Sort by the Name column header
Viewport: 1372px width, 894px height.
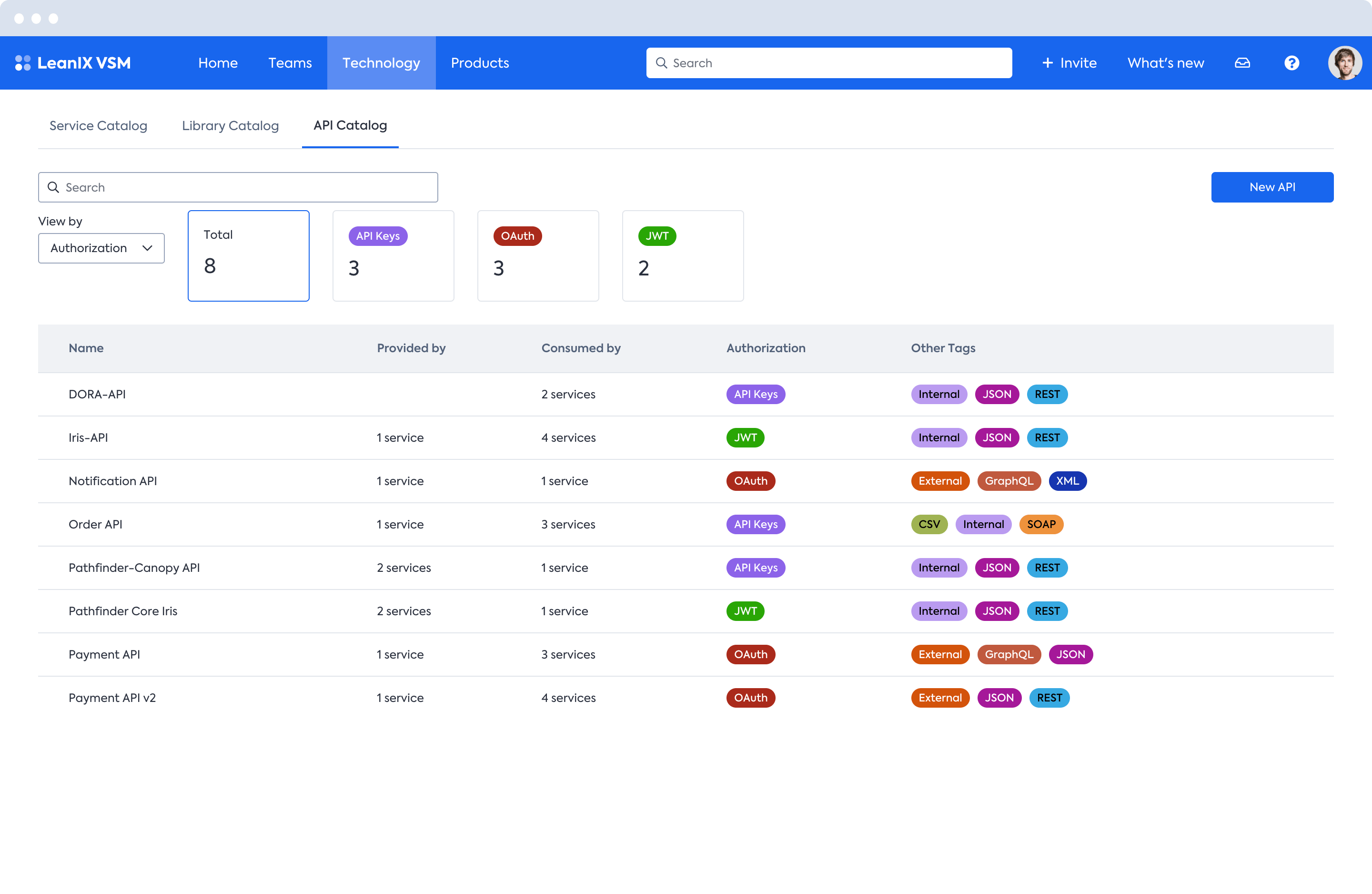click(x=86, y=348)
